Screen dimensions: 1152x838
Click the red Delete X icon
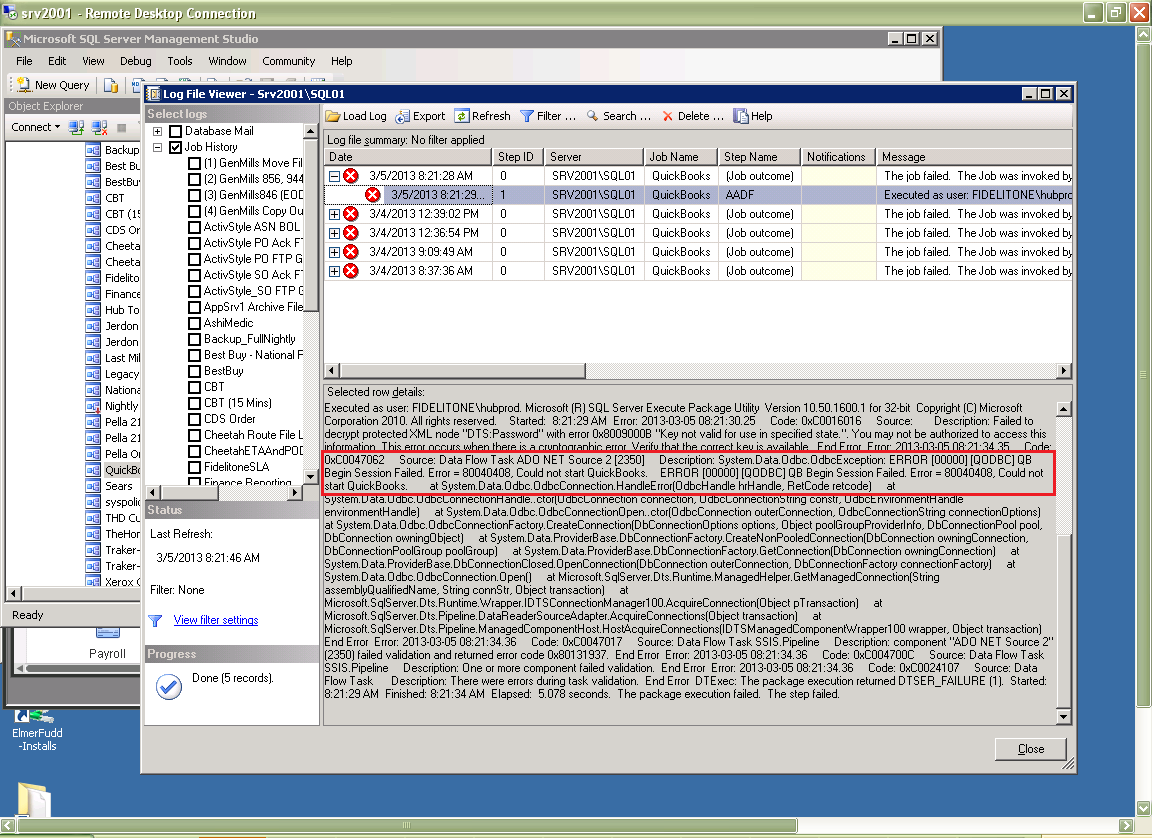click(x=667, y=116)
